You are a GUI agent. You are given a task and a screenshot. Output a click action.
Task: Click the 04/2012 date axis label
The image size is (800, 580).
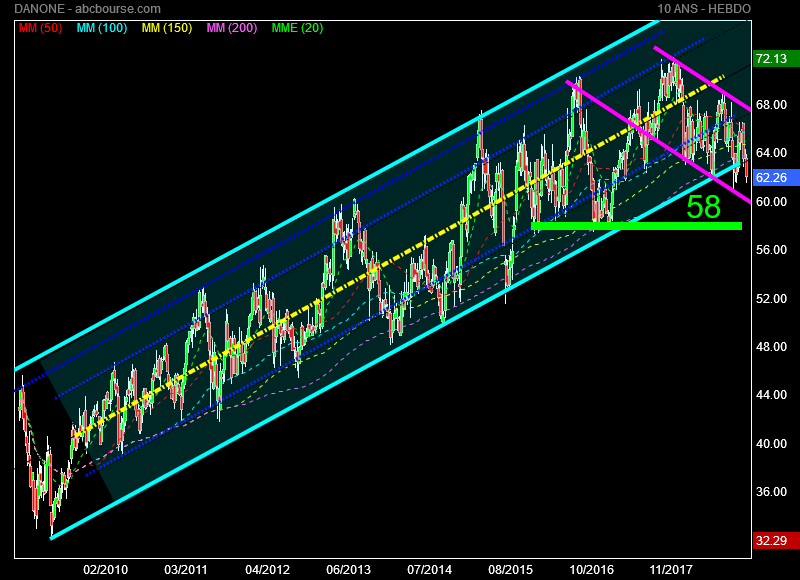click(x=267, y=569)
